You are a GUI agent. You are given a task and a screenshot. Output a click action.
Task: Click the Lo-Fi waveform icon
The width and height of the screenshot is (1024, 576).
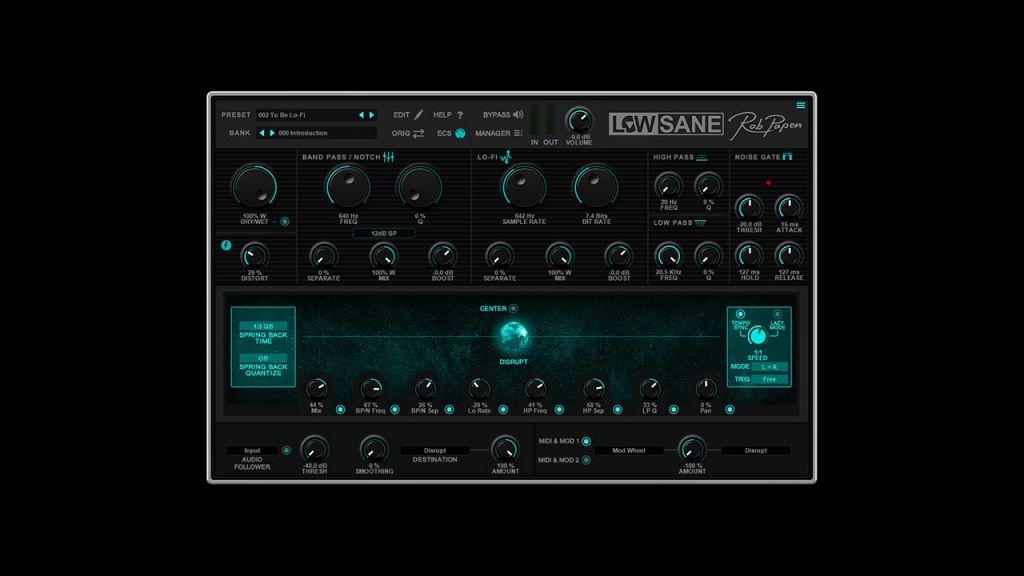pyautogui.click(x=505, y=157)
